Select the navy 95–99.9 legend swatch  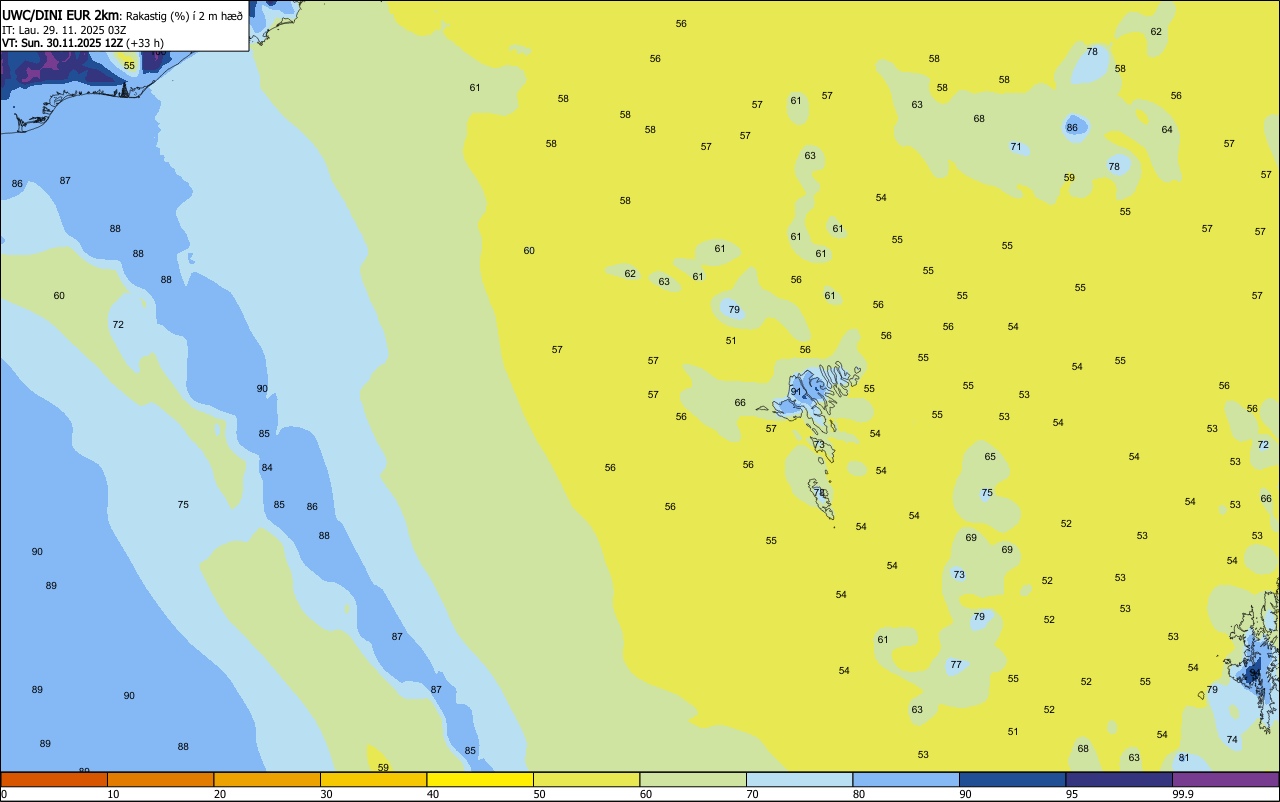coord(1119,779)
